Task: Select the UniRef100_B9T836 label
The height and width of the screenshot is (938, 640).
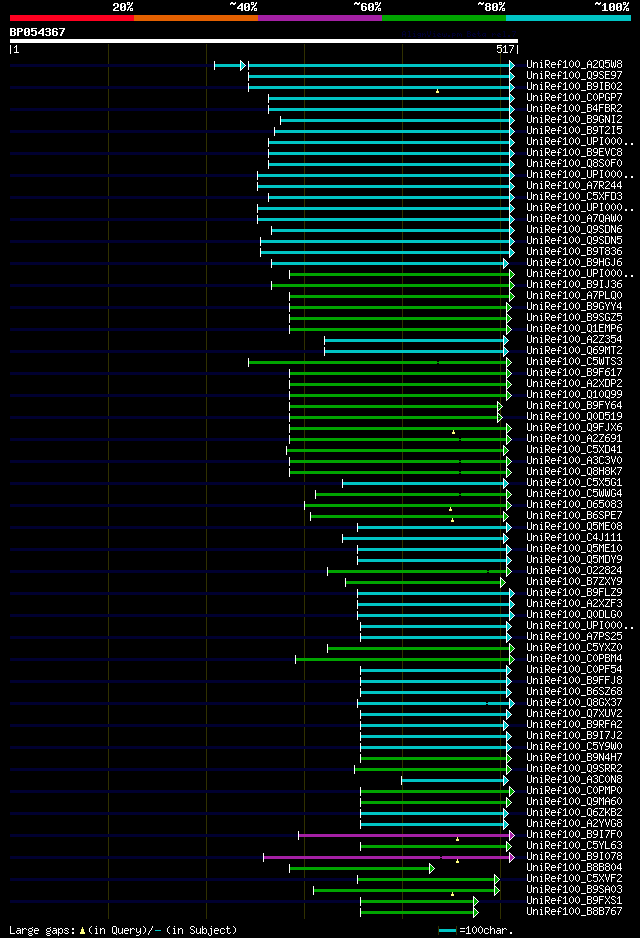Action: click(574, 251)
